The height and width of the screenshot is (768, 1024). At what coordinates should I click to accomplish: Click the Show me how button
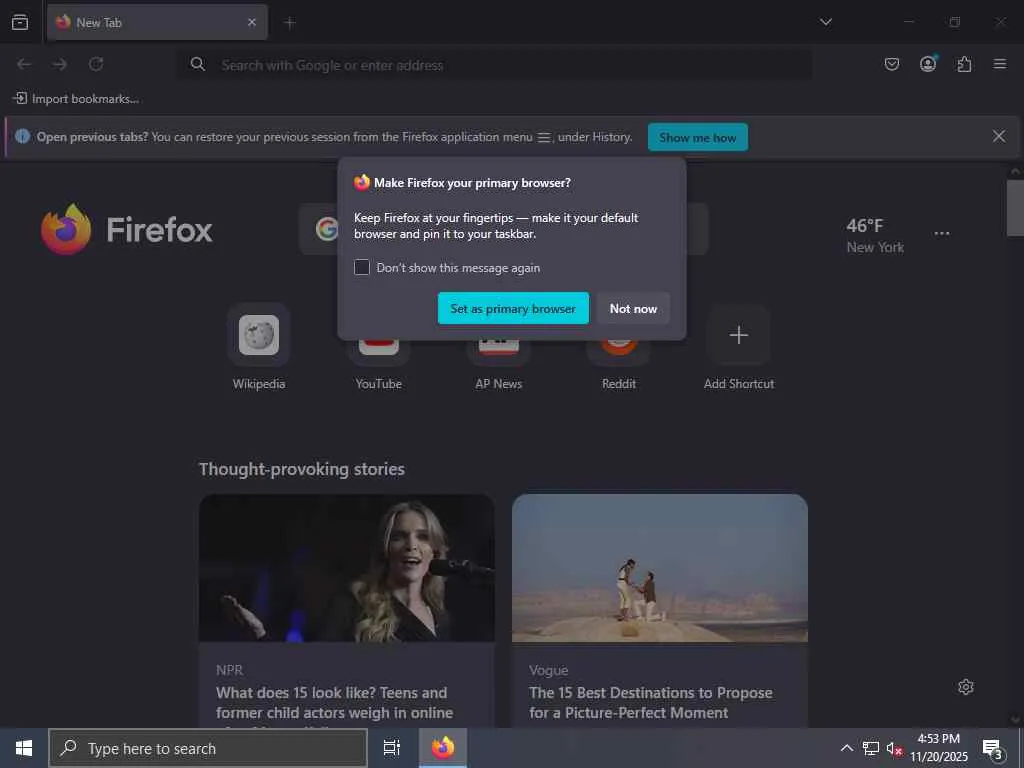click(x=697, y=137)
